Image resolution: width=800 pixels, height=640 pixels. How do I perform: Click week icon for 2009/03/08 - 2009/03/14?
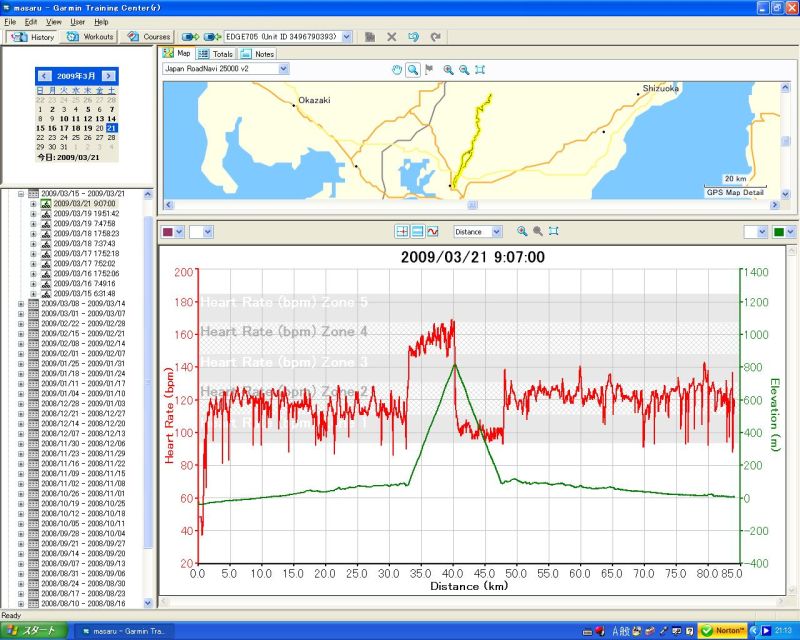[33, 304]
